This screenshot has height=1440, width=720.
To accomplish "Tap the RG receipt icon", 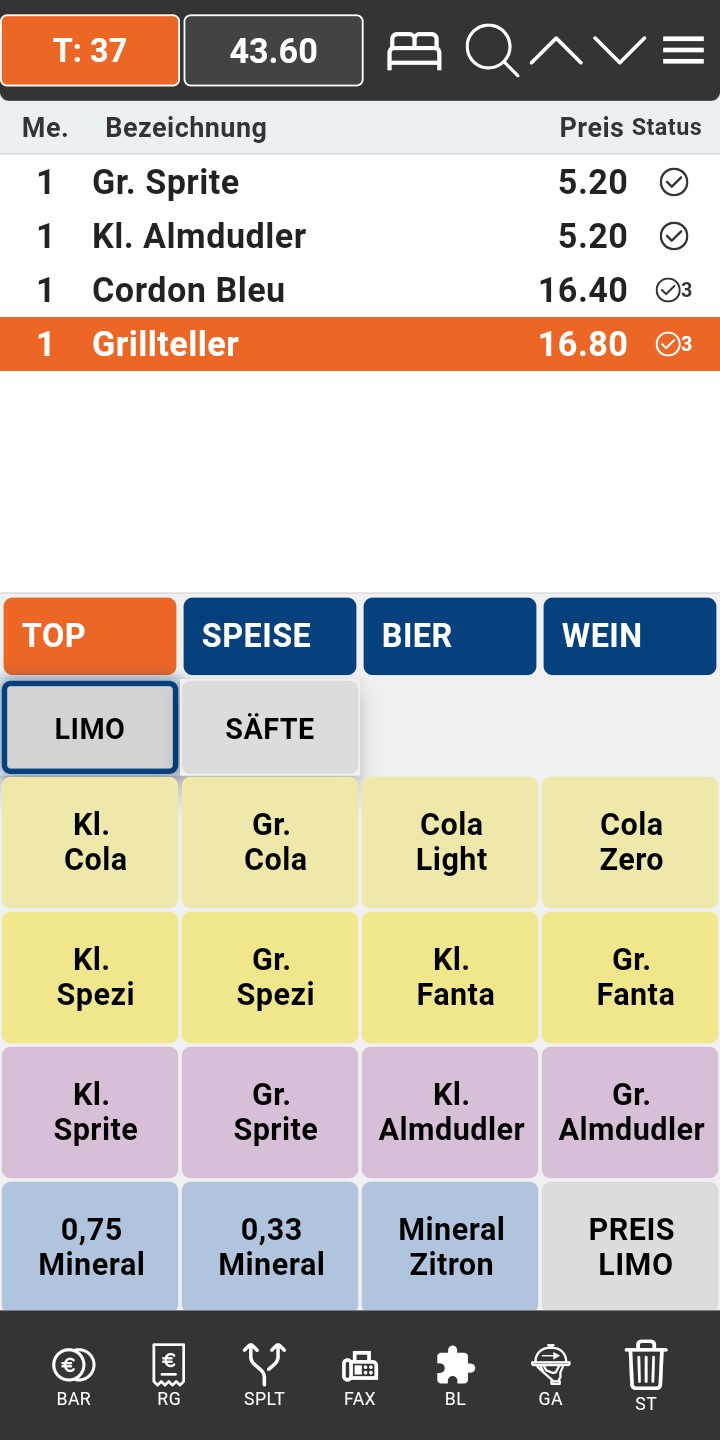I will pos(169,1374).
